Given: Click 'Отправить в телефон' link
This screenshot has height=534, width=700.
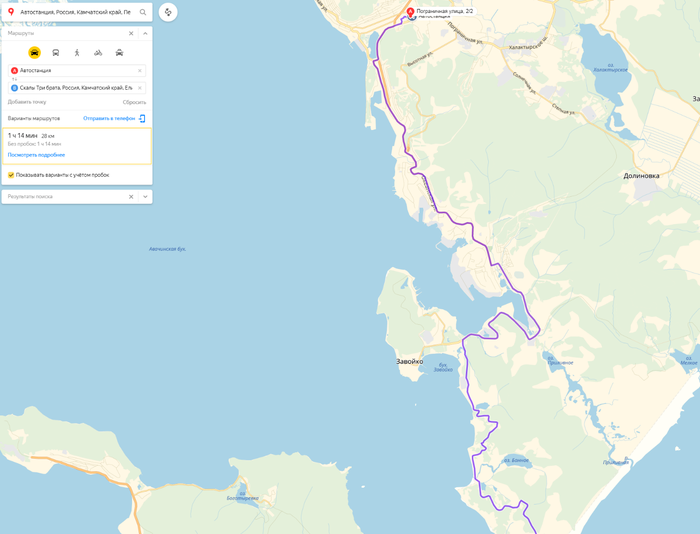Looking at the screenshot, I should 109,118.
